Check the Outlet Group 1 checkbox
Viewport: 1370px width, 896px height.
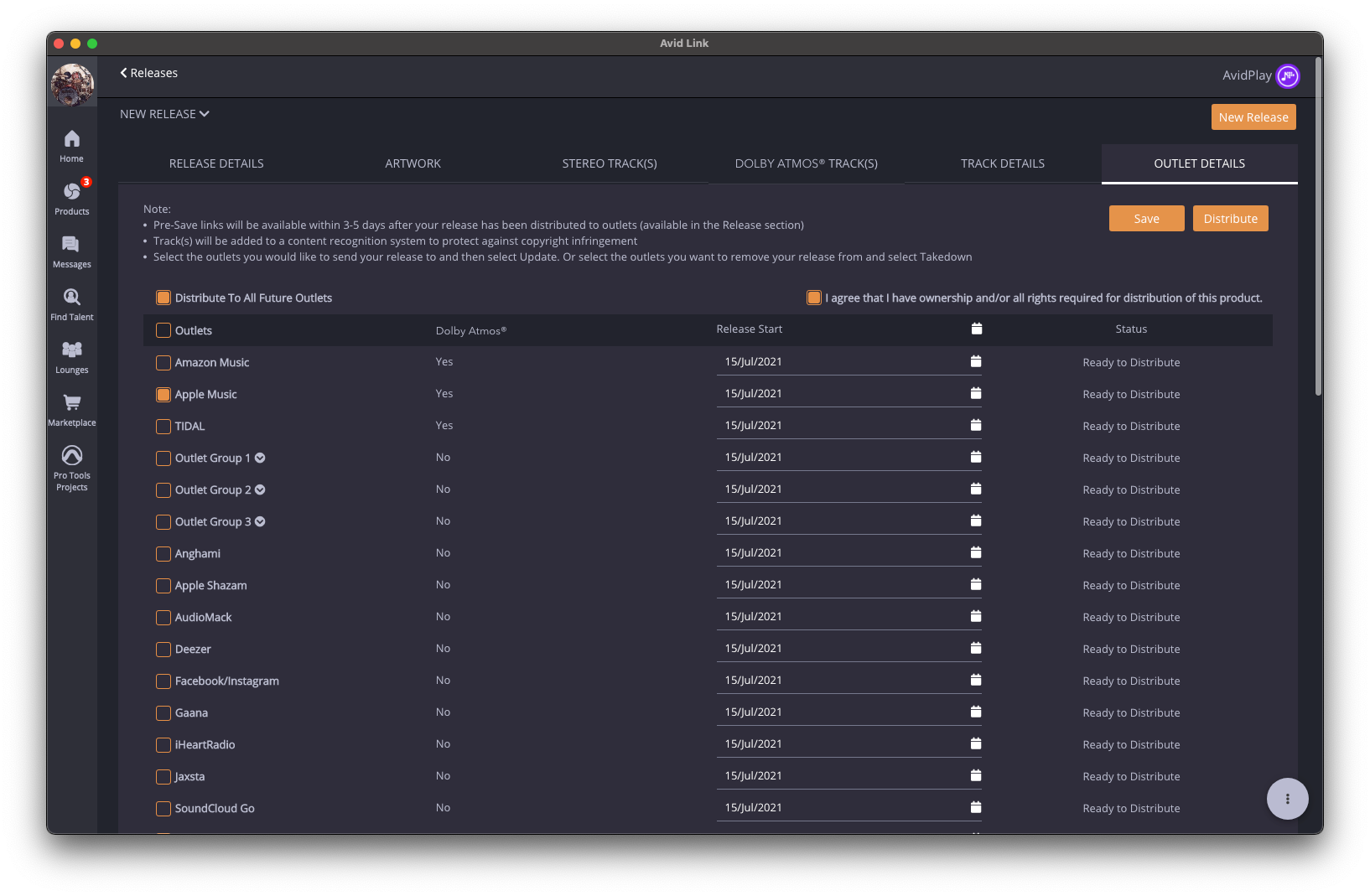click(163, 458)
